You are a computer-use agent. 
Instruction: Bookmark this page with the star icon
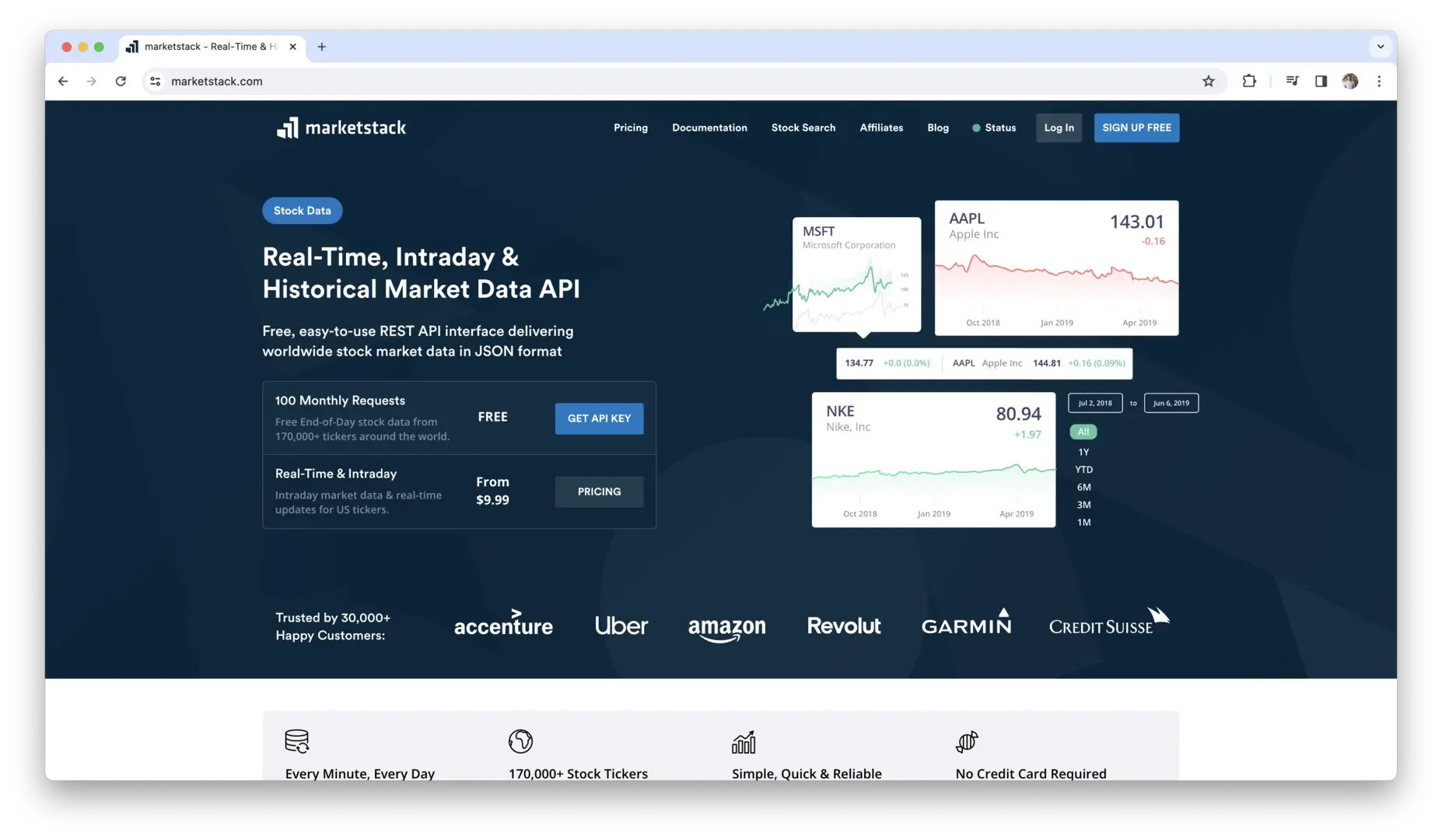pos(1208,81)
